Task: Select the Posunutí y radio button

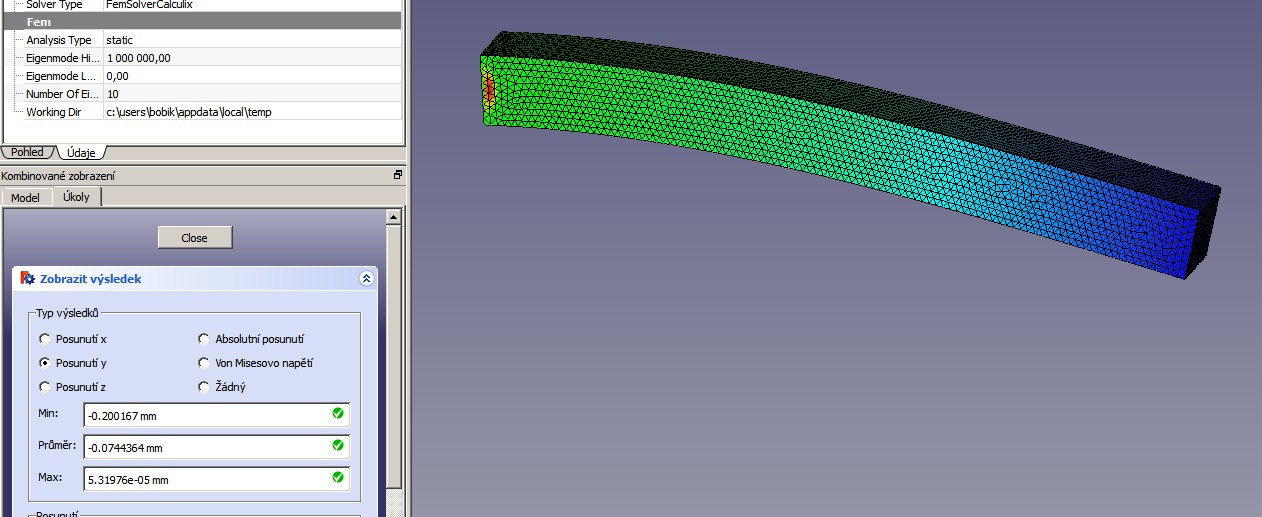Action: pos(45,363)
